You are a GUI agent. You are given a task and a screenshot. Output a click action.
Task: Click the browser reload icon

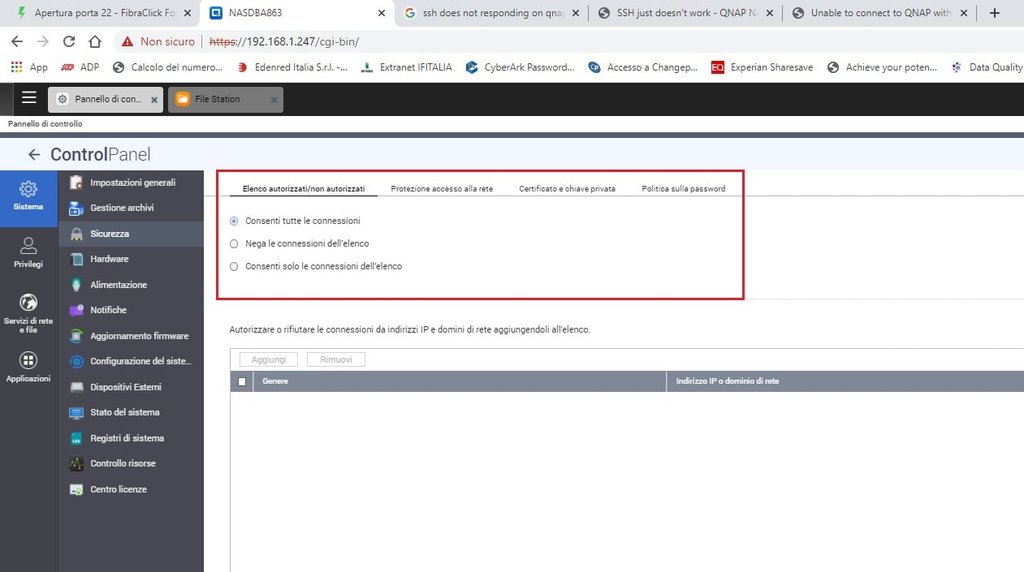69,41
